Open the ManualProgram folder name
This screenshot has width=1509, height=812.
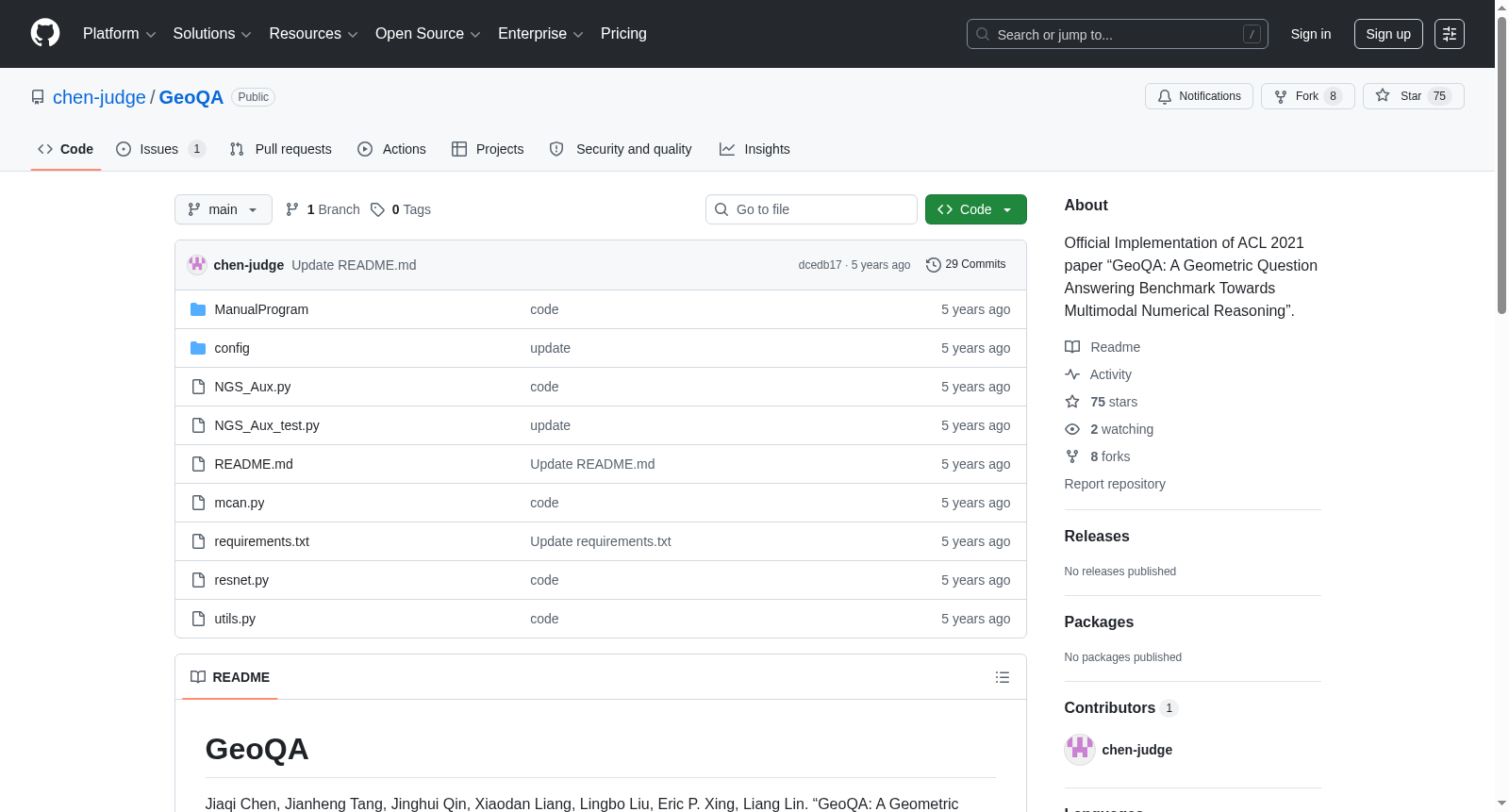tap(261, 309)
